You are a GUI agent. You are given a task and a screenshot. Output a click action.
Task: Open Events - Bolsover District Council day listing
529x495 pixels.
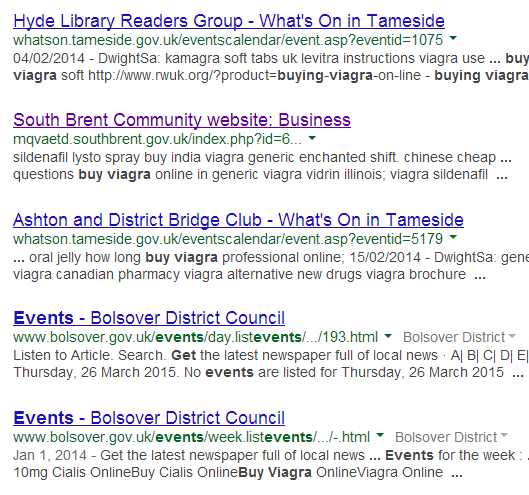pos(149,318)
